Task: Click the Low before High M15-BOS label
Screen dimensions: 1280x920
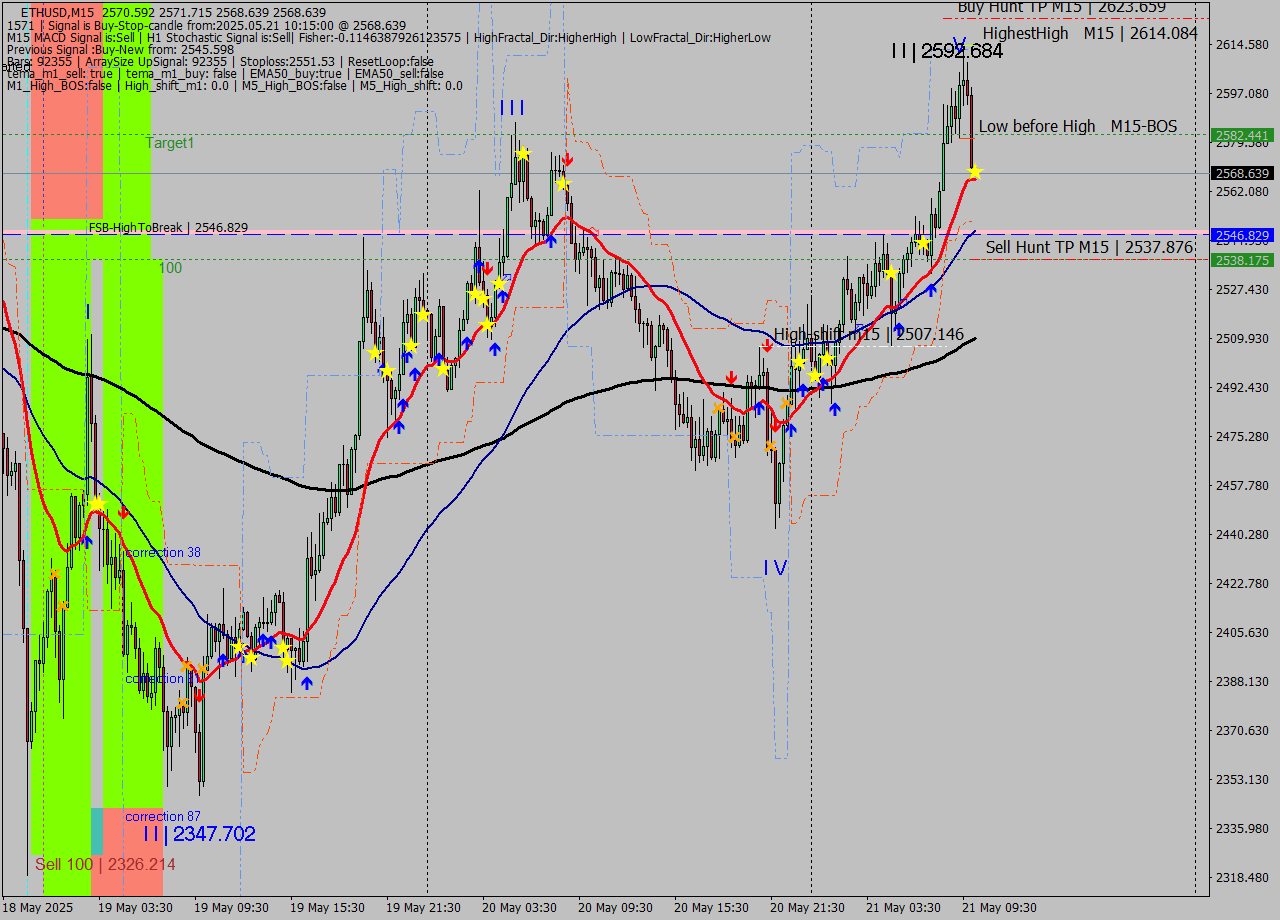Action: (1077, 126)
